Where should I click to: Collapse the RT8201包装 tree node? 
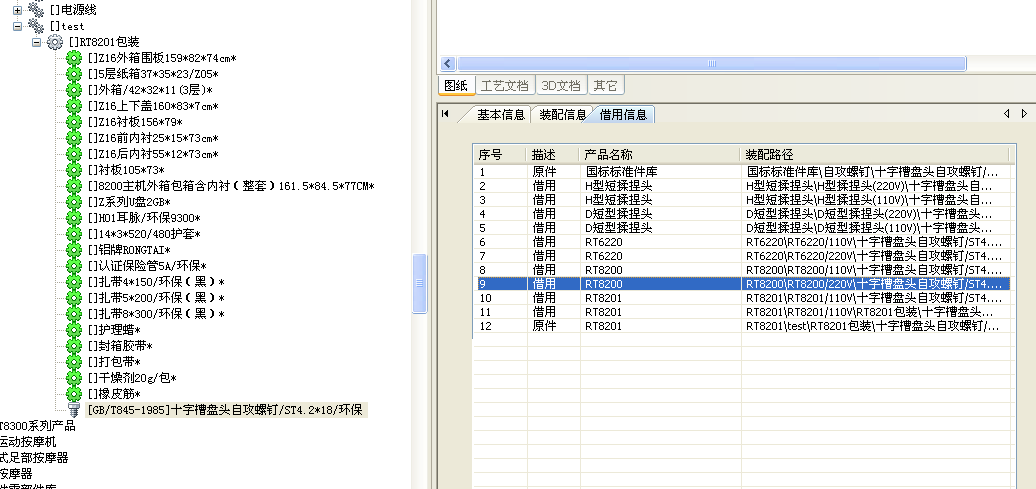coord(37,42)
